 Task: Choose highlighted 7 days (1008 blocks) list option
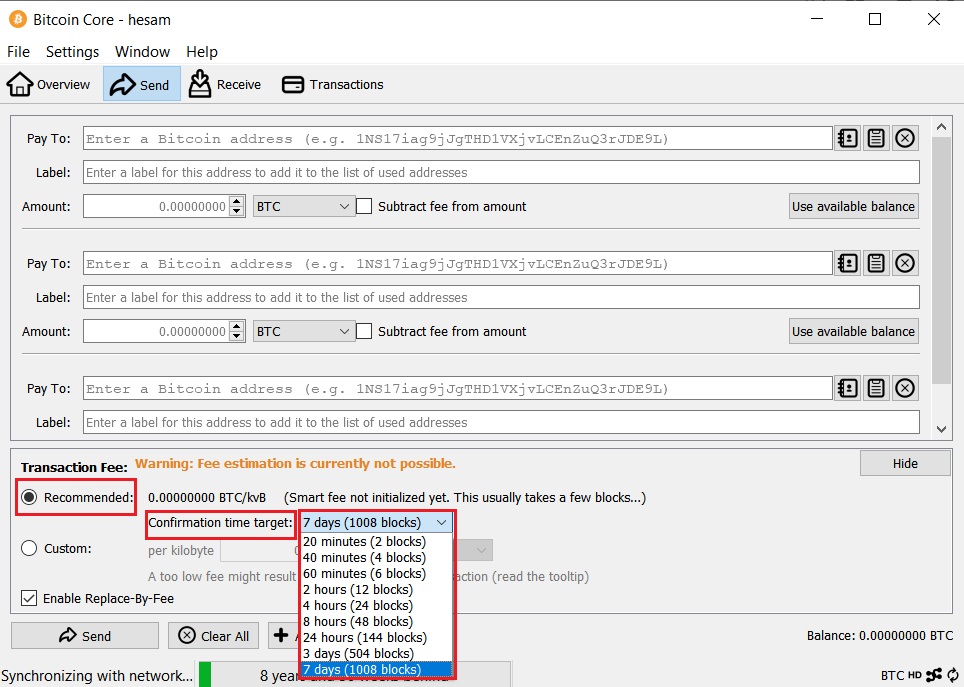[376, 669]
